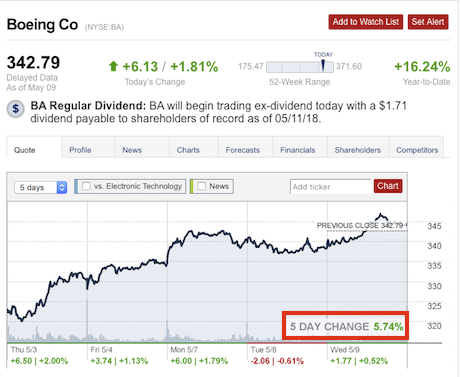Click the dollar sign dividend icon
The height and width of the screenshot is (377, 460).
click(16, 109)
